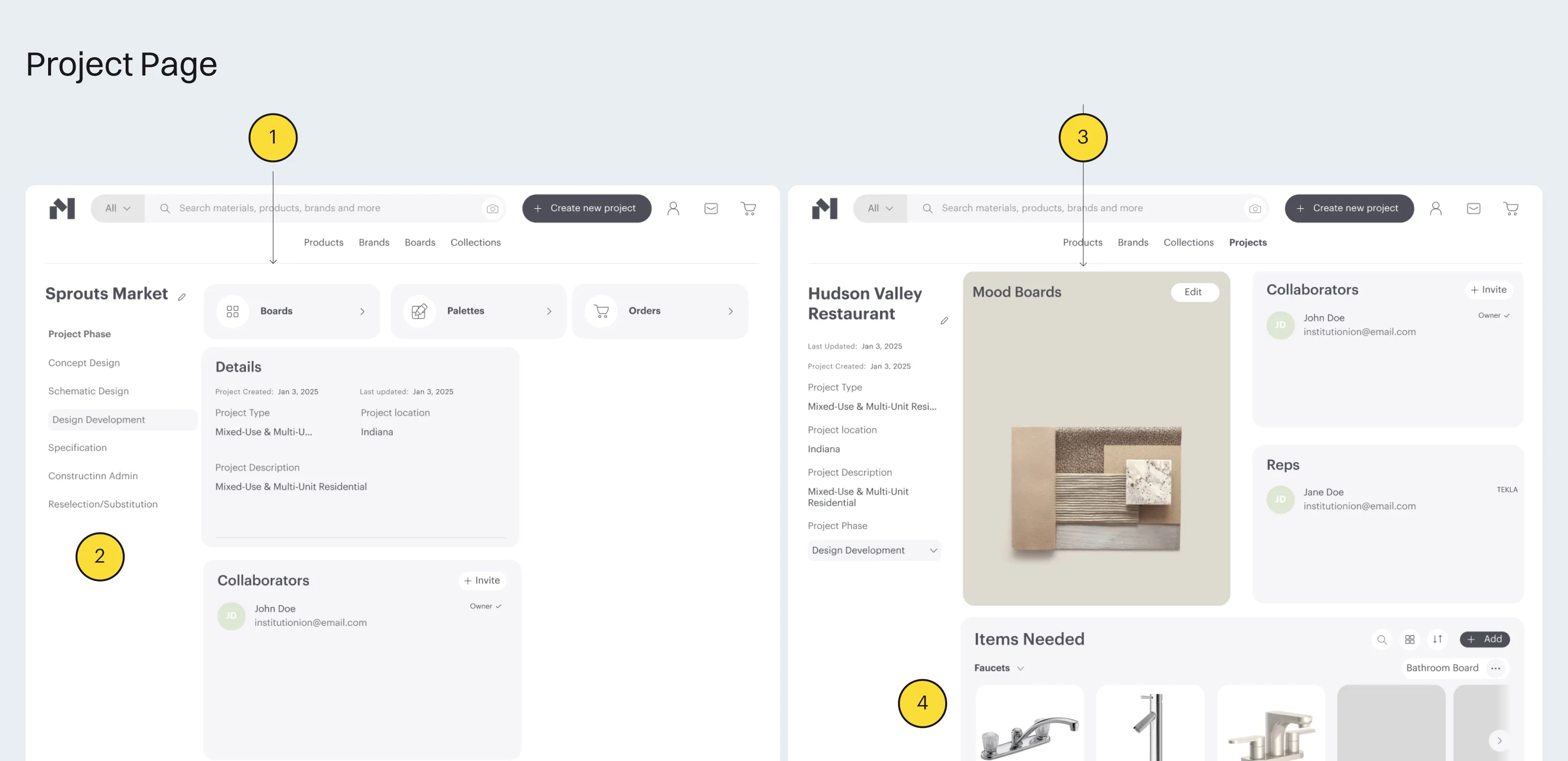Image resolution: width=1568 pixels, height=761 pixels.
Task: Click camera icon in left search bar
Action: point(492,209)
